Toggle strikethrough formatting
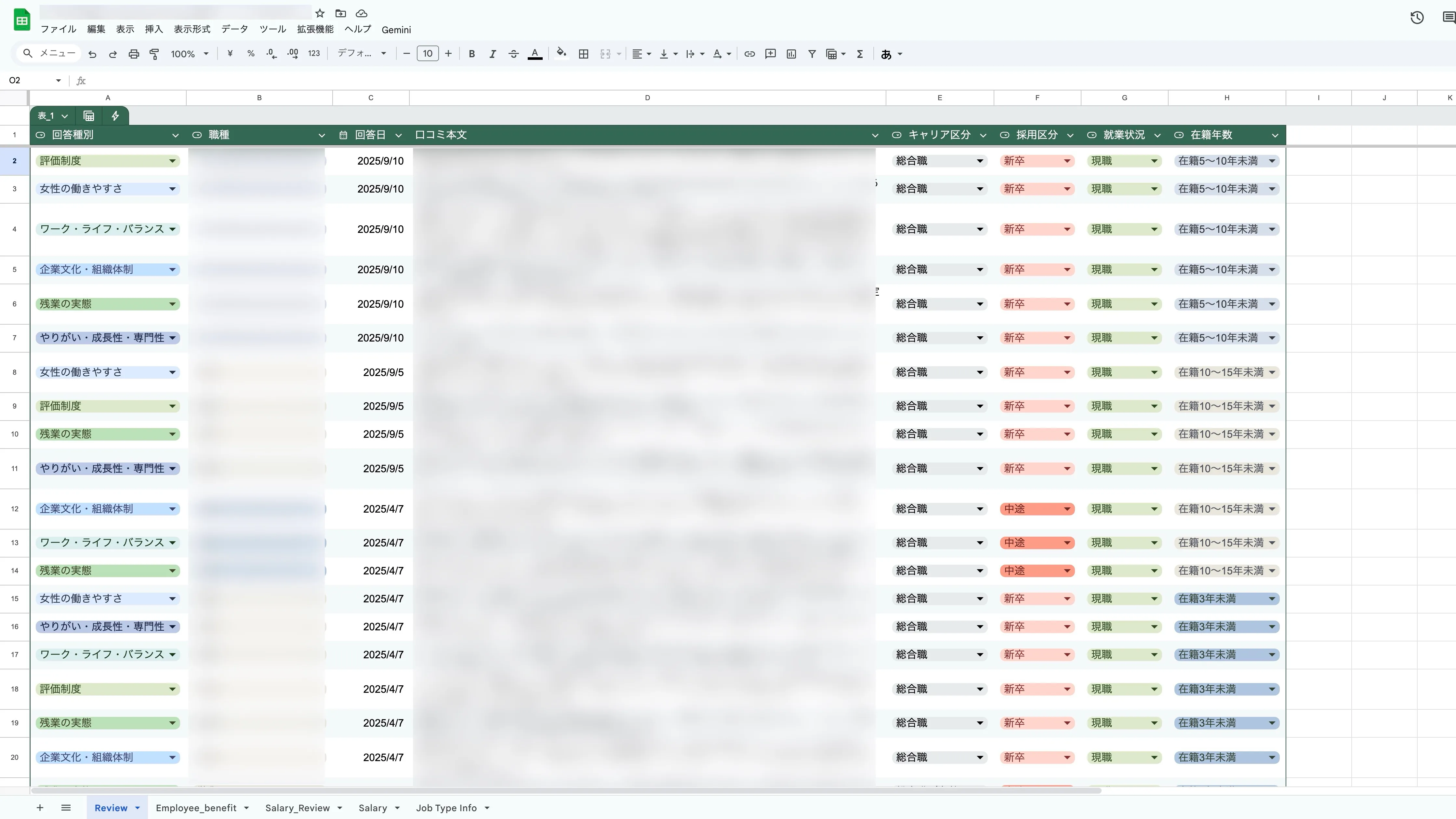 (513, 54)
